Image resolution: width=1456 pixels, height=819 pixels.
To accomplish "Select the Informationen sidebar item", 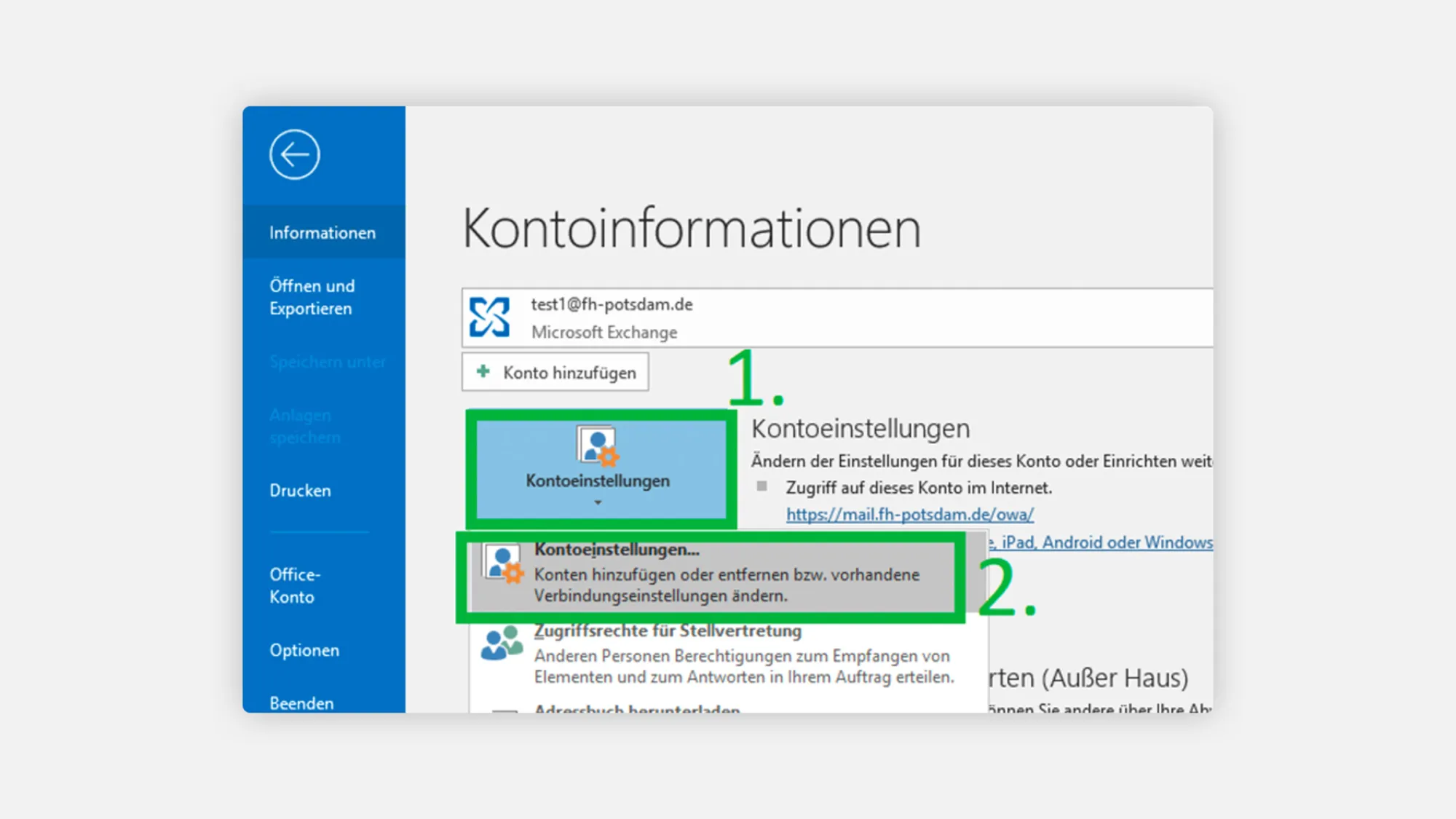I will [323, 232].
